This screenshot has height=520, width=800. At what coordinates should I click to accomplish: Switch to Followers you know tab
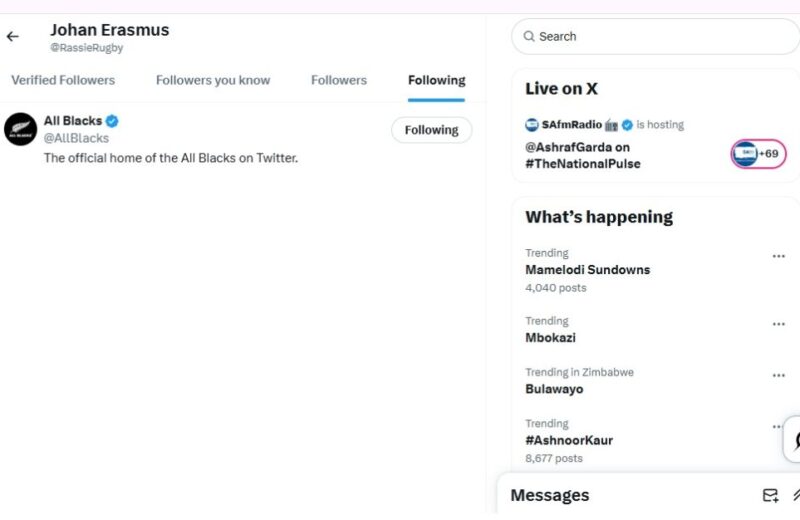pos(213,80)
